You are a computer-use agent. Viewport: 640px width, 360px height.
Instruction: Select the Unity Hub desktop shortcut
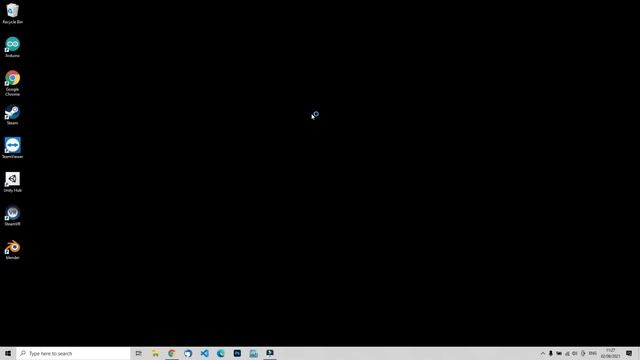point(12,182)
